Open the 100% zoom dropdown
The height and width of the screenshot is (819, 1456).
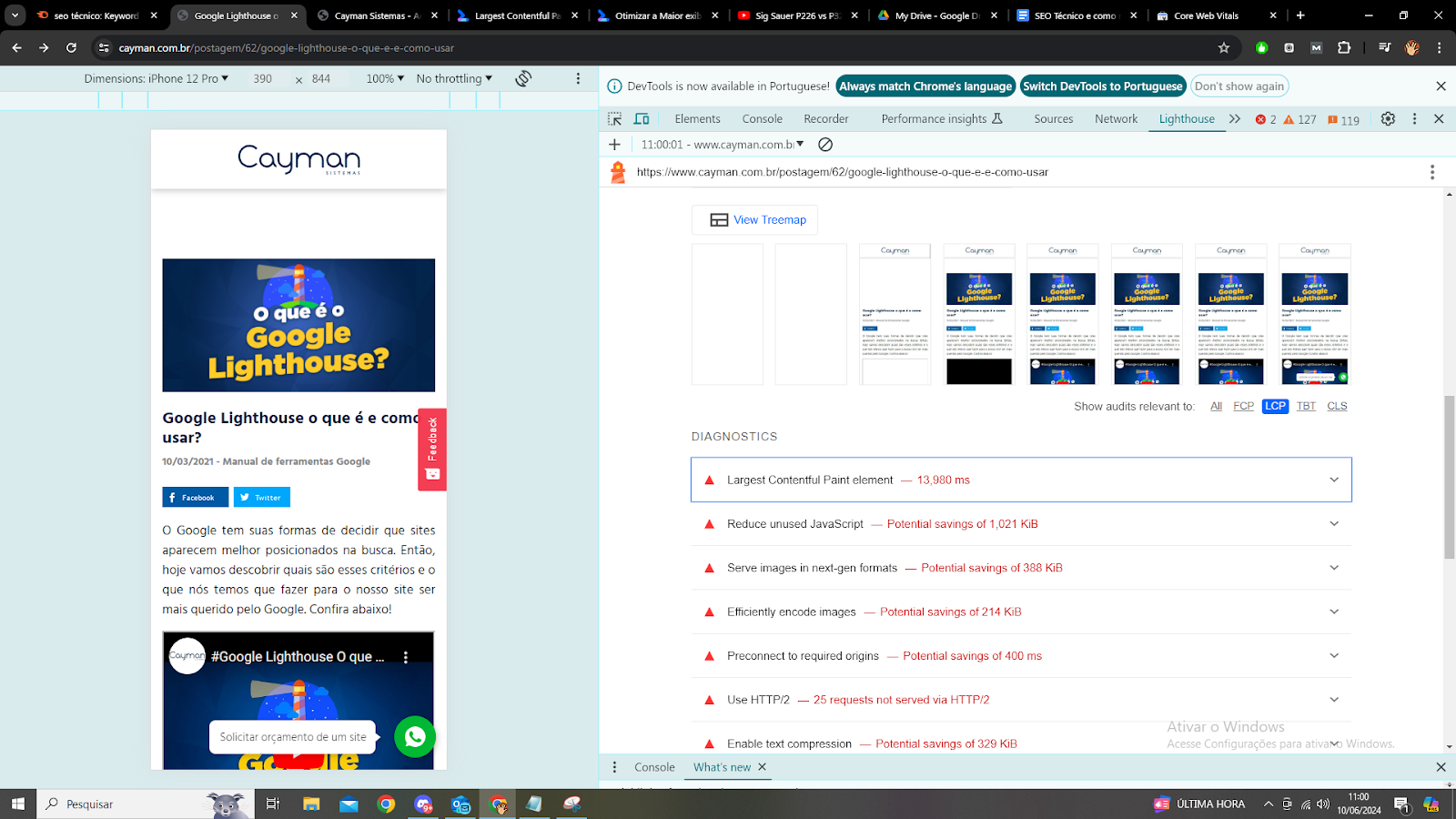click(385, 79)
